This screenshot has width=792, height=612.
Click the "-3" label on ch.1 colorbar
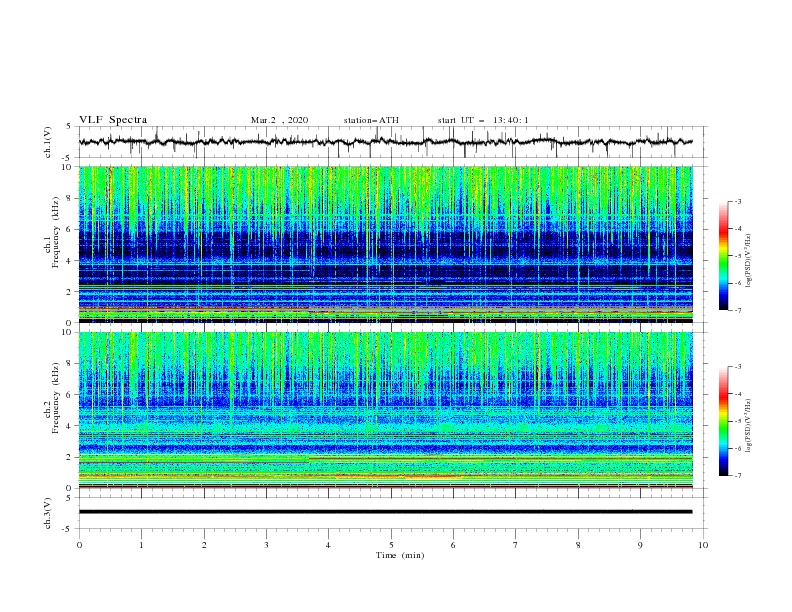pyautogui.click(x=738, y=201)
